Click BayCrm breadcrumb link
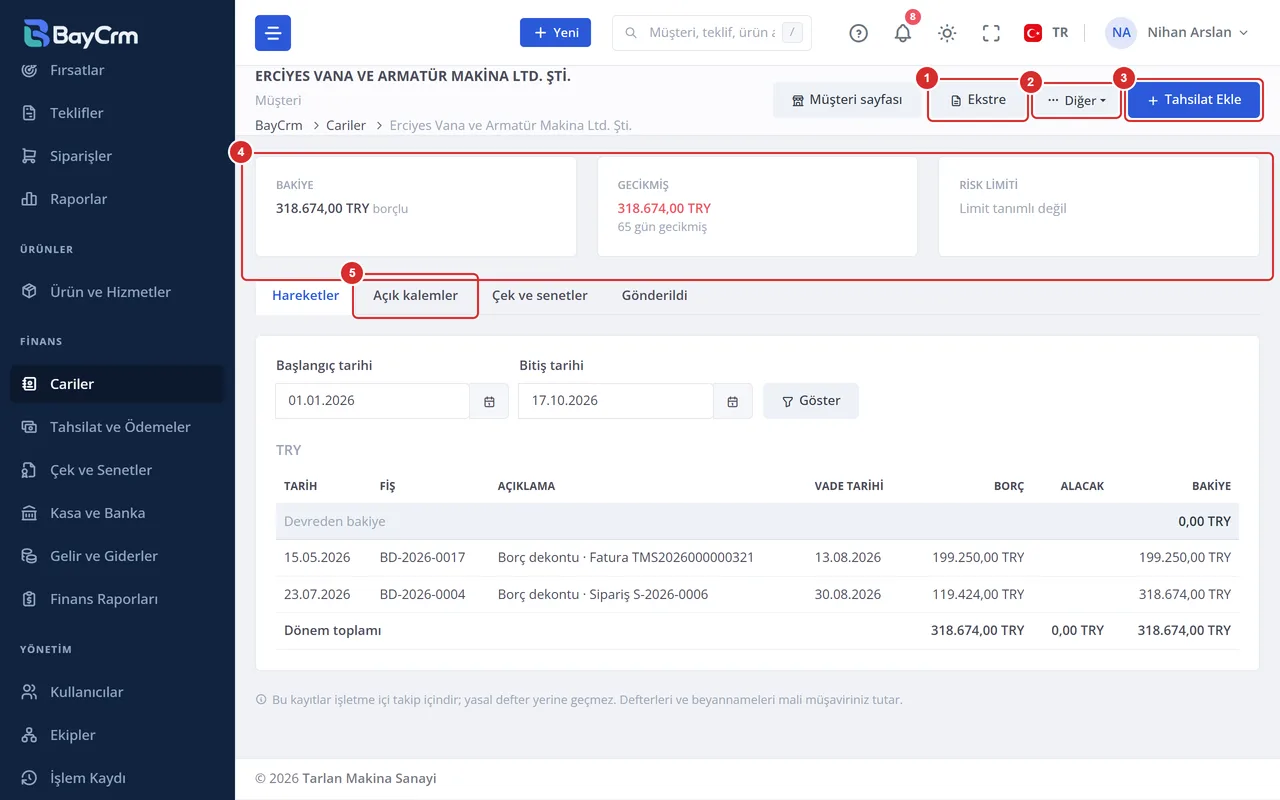The height and width of the screenshot is (800, 1280). [279, 126]
